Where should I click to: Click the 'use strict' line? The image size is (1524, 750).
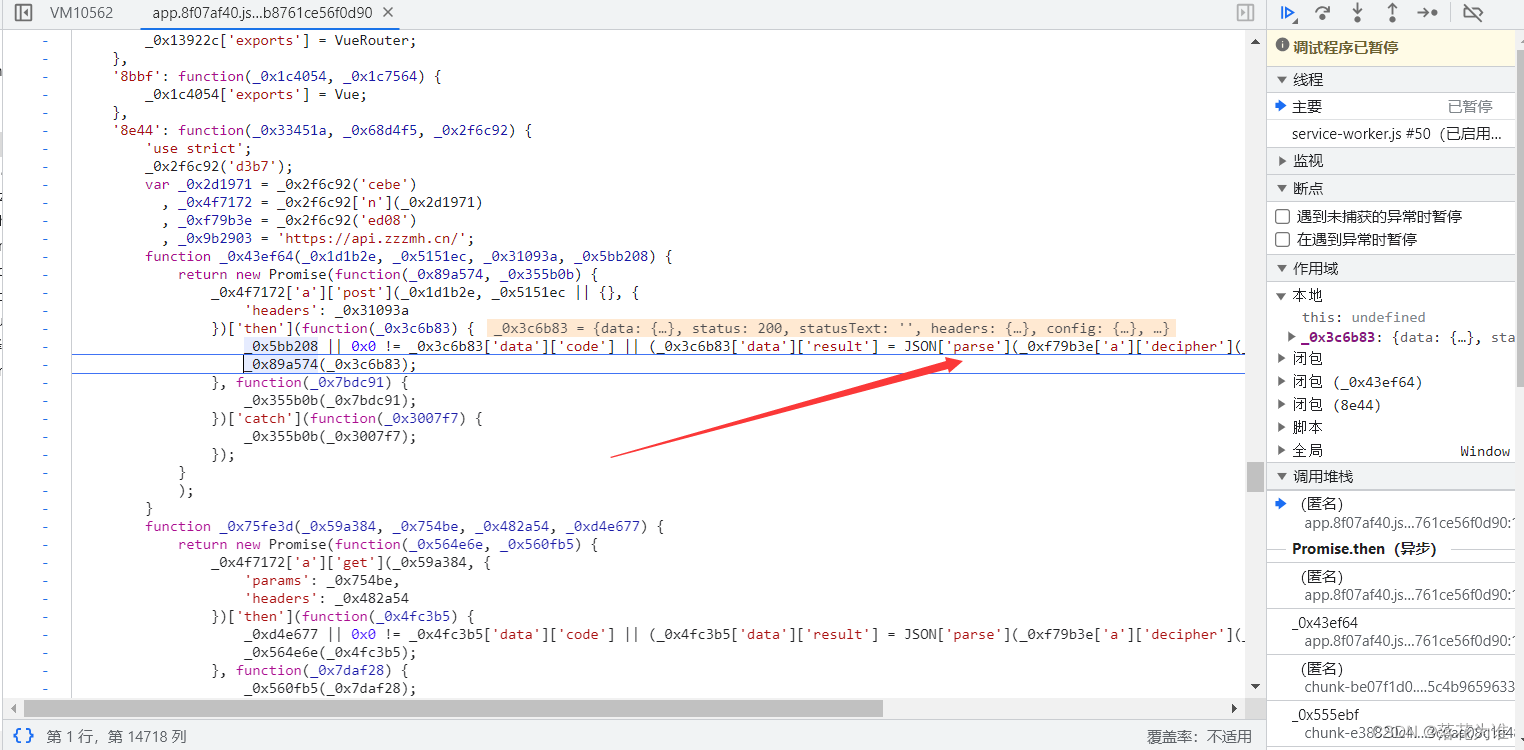coord(199,148)
